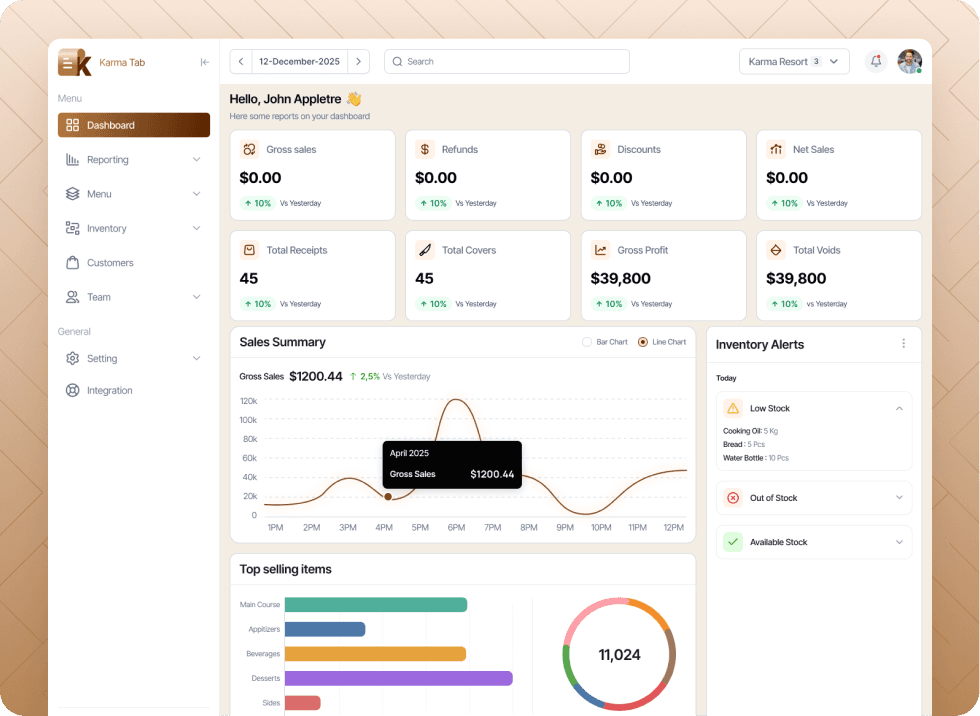The image size is (980, 716).
Task: Click the Gross sales card icon
Action: (249, 149)
